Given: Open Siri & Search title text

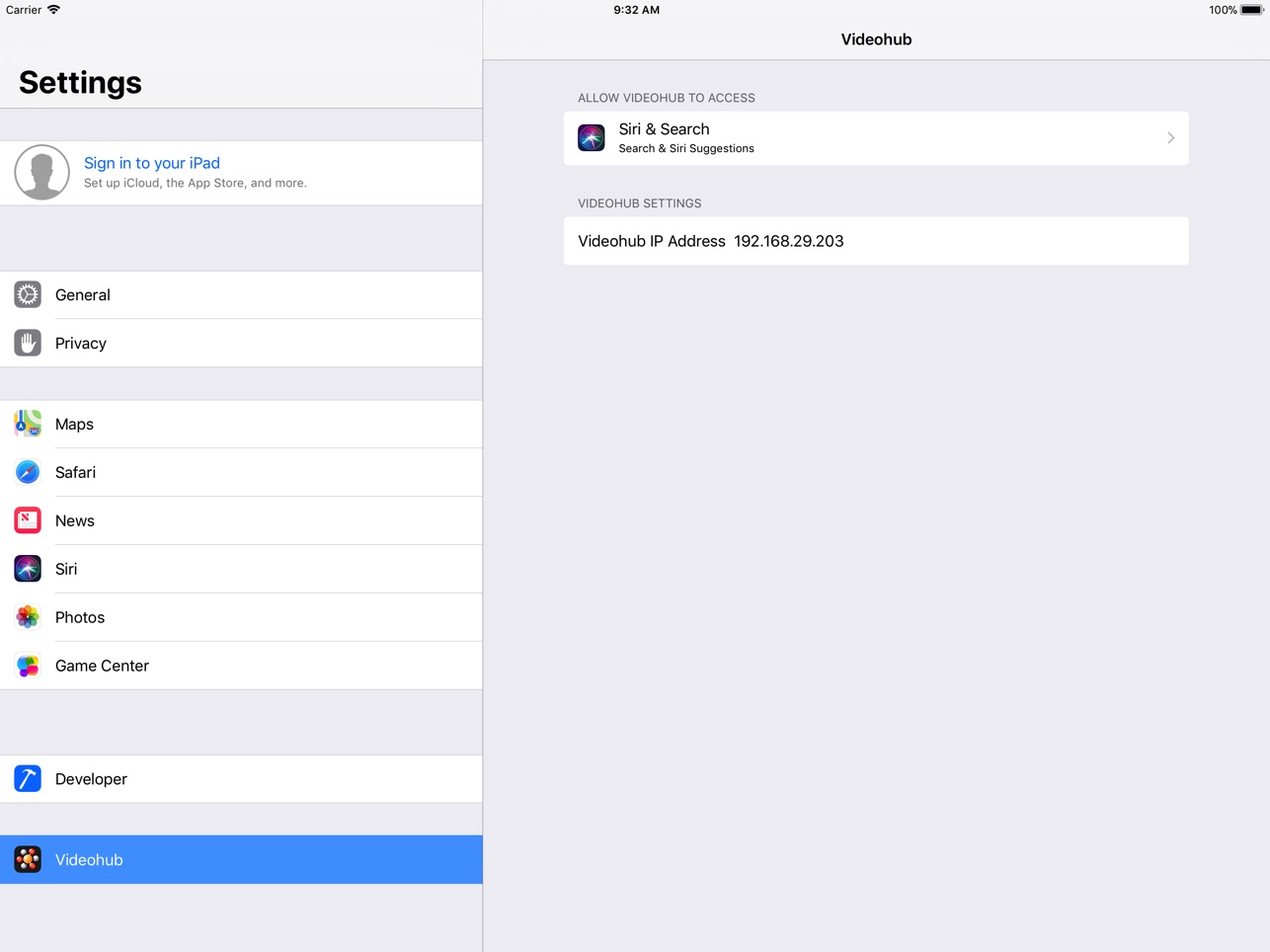Looking at the screenshot, I should click(x=664, y=129).
